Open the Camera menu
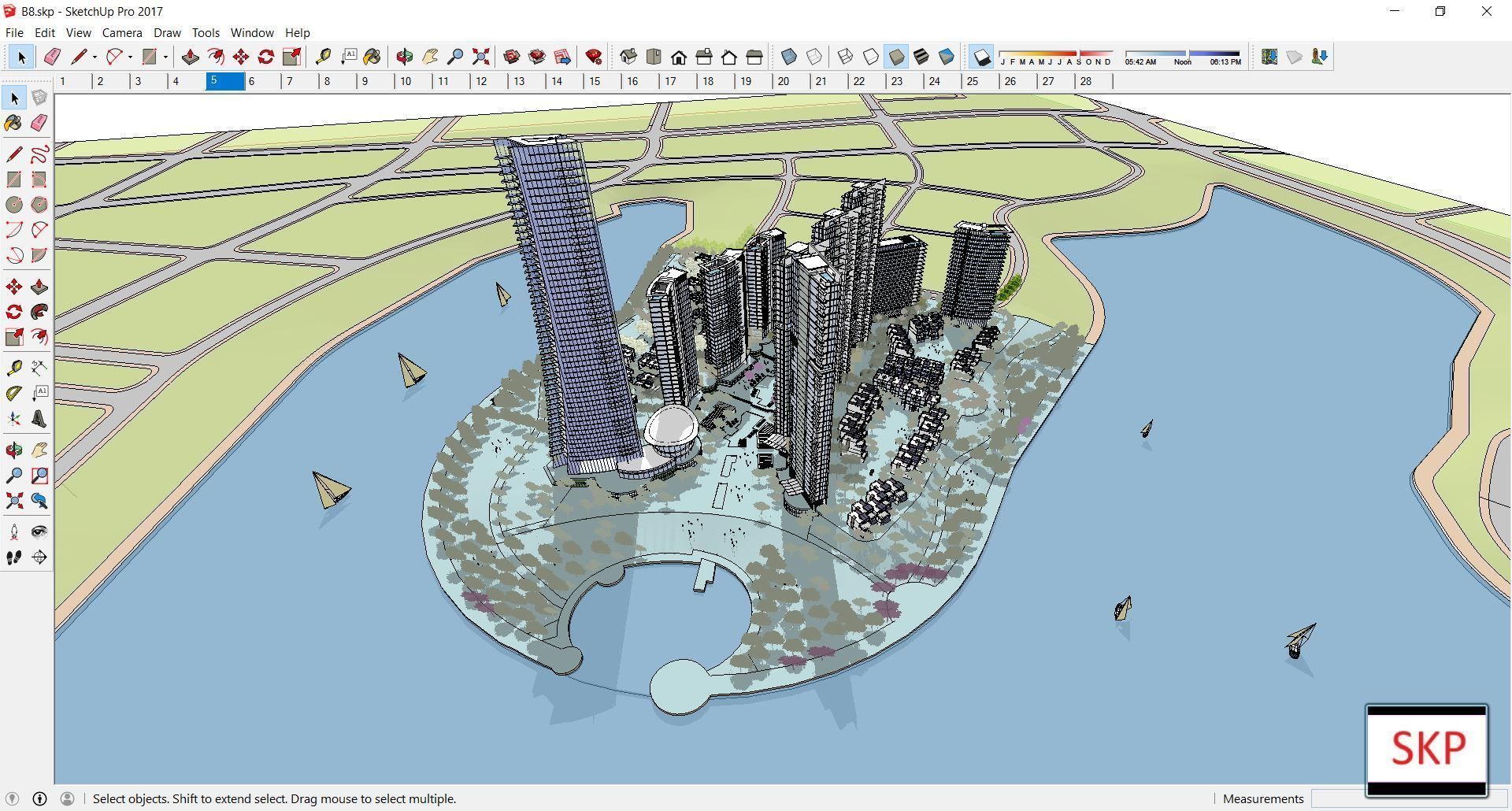Viewport: 1512px width, 811px height. point(122,32)
